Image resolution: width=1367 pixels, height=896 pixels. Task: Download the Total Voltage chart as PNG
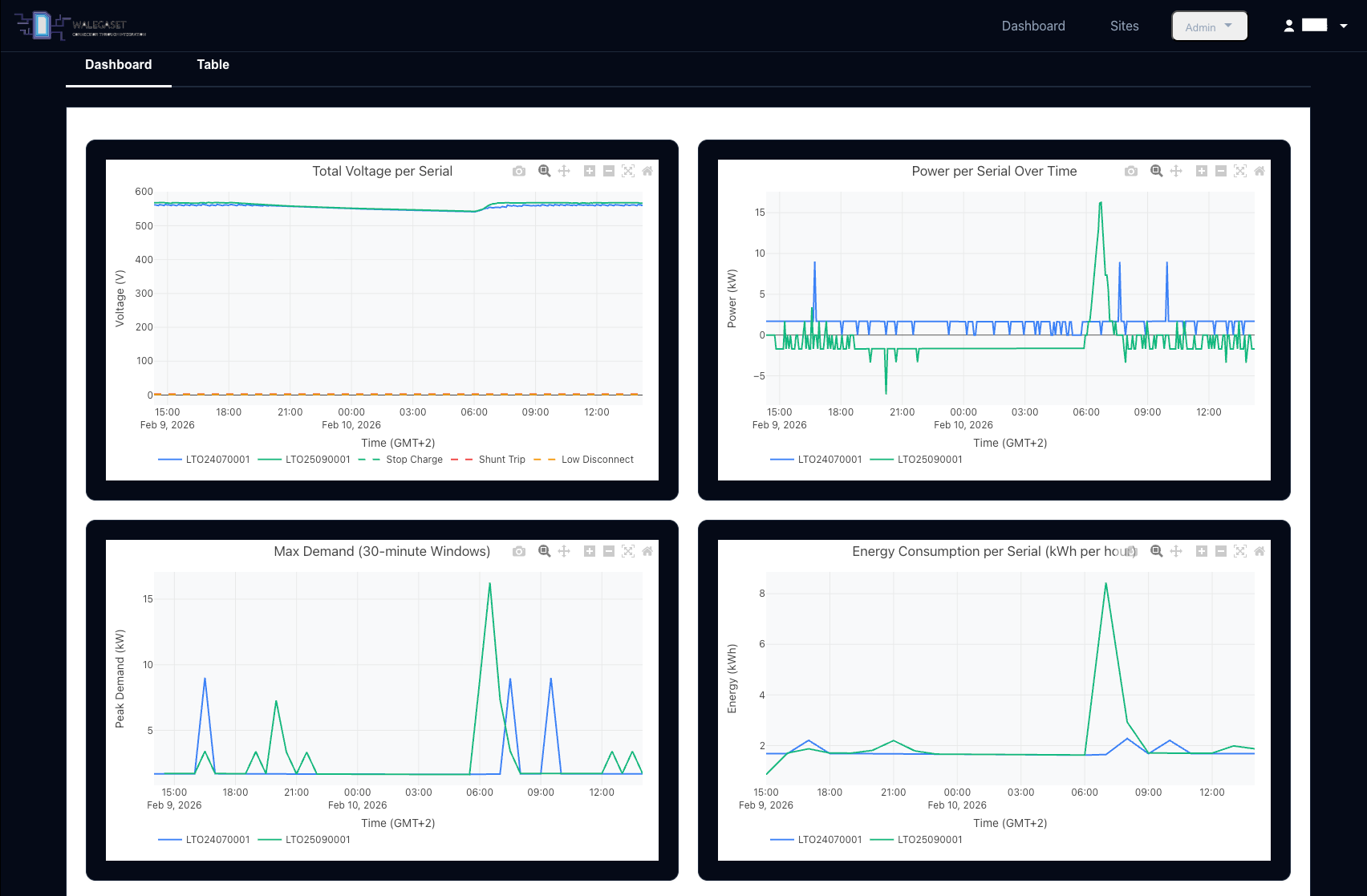pos(519,171)
